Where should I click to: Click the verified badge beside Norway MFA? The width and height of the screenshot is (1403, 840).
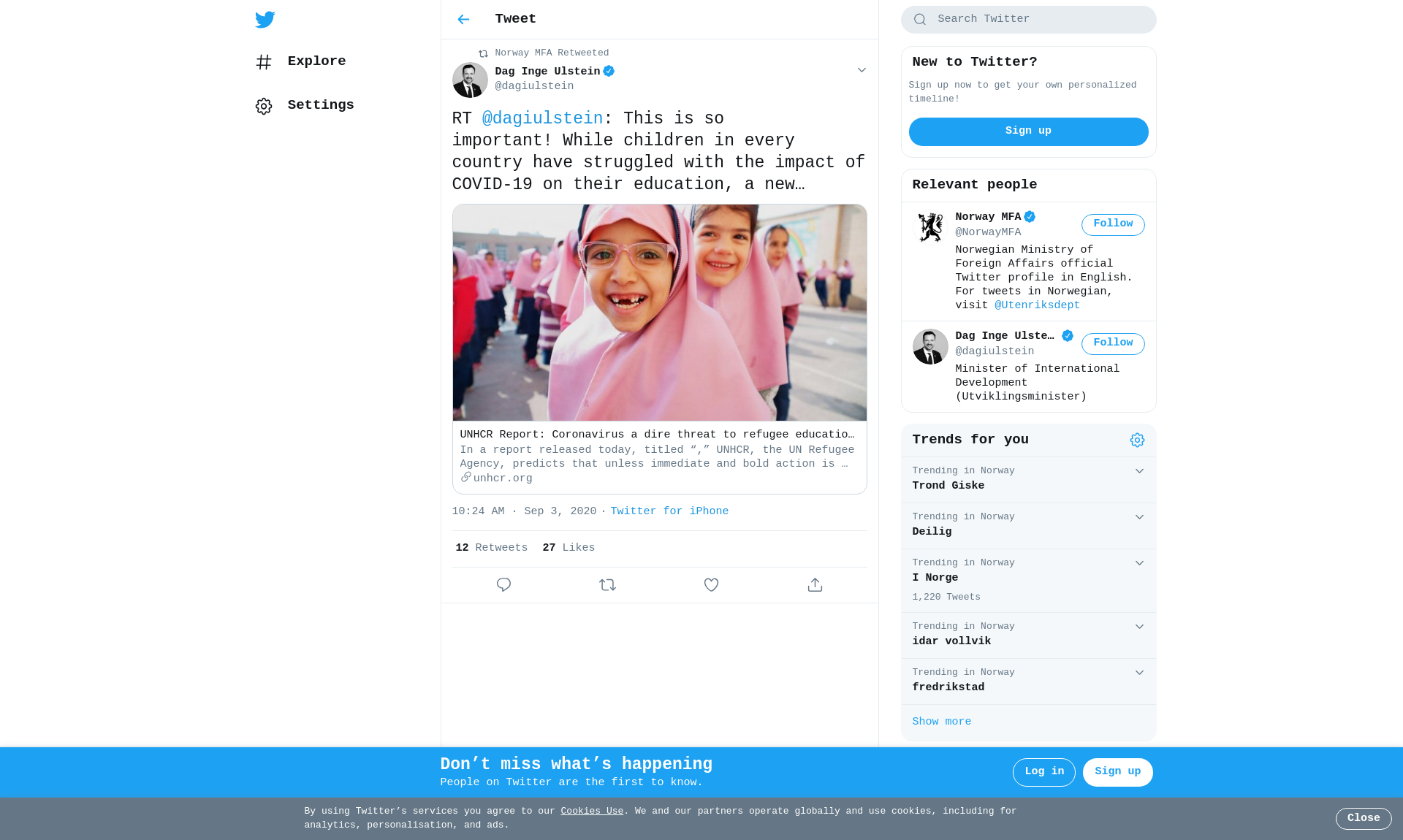pyautogui.click(x=1030, y=217)
